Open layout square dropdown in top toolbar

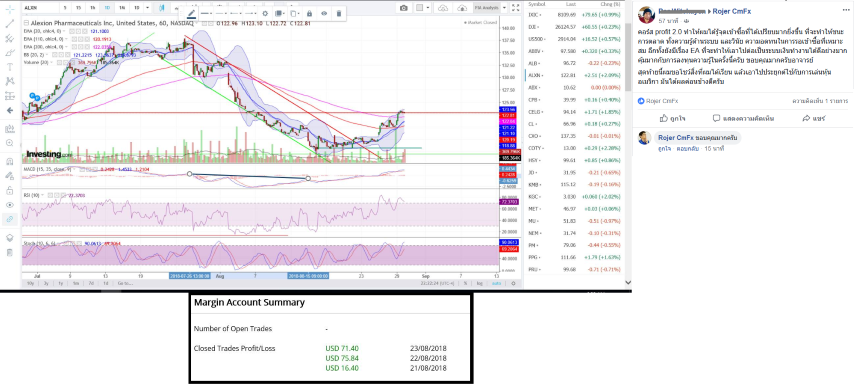pyautogui.click(x=423, y=8)
